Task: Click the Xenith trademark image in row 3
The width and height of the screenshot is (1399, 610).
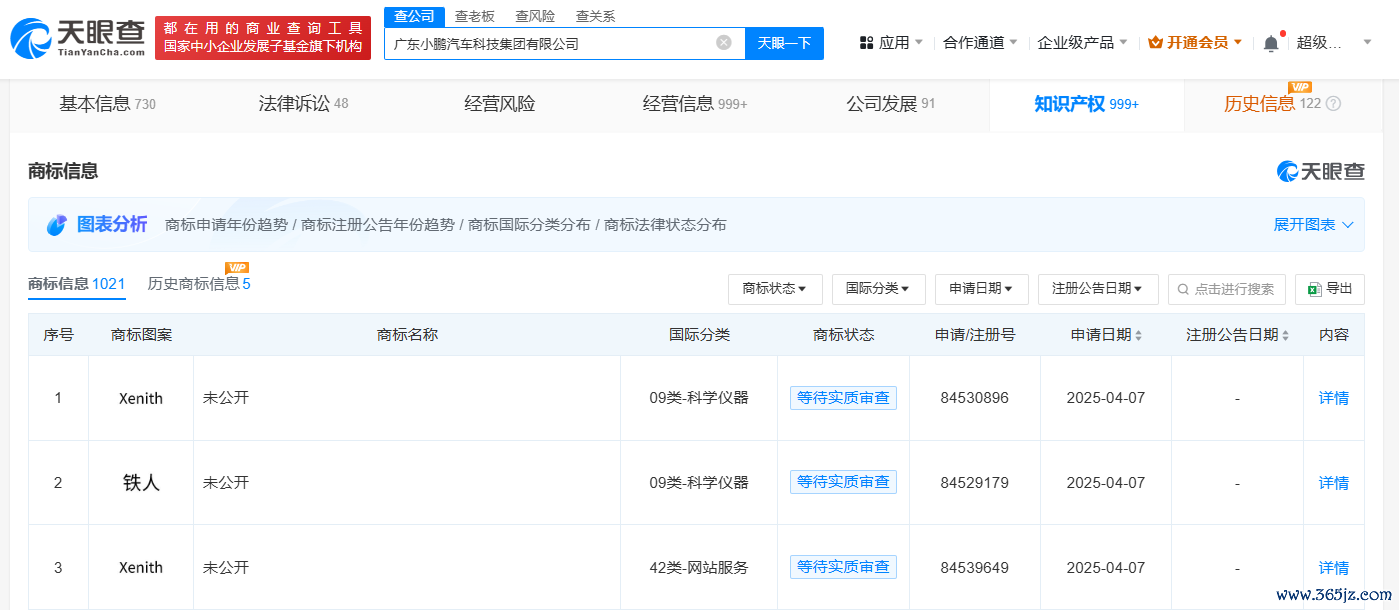Action: [x=141, y=568]
